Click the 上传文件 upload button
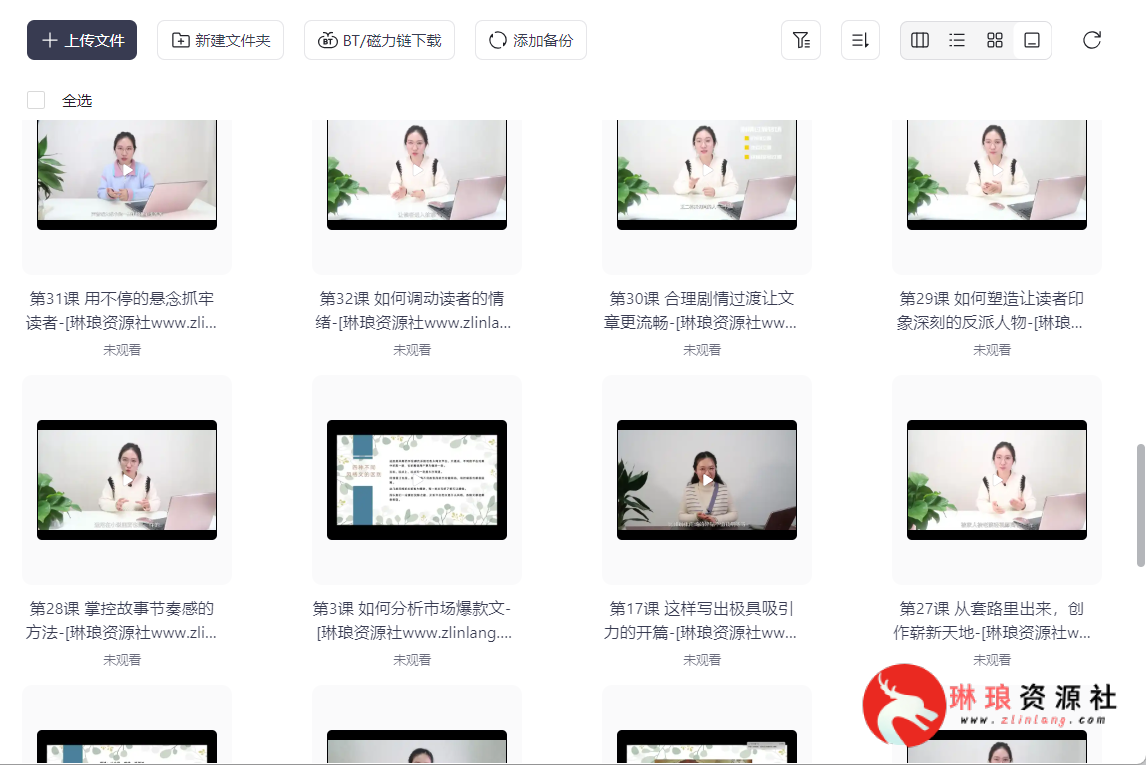Image resolution: width=1146 pixels, height=765 pixels. pos(82,40)
